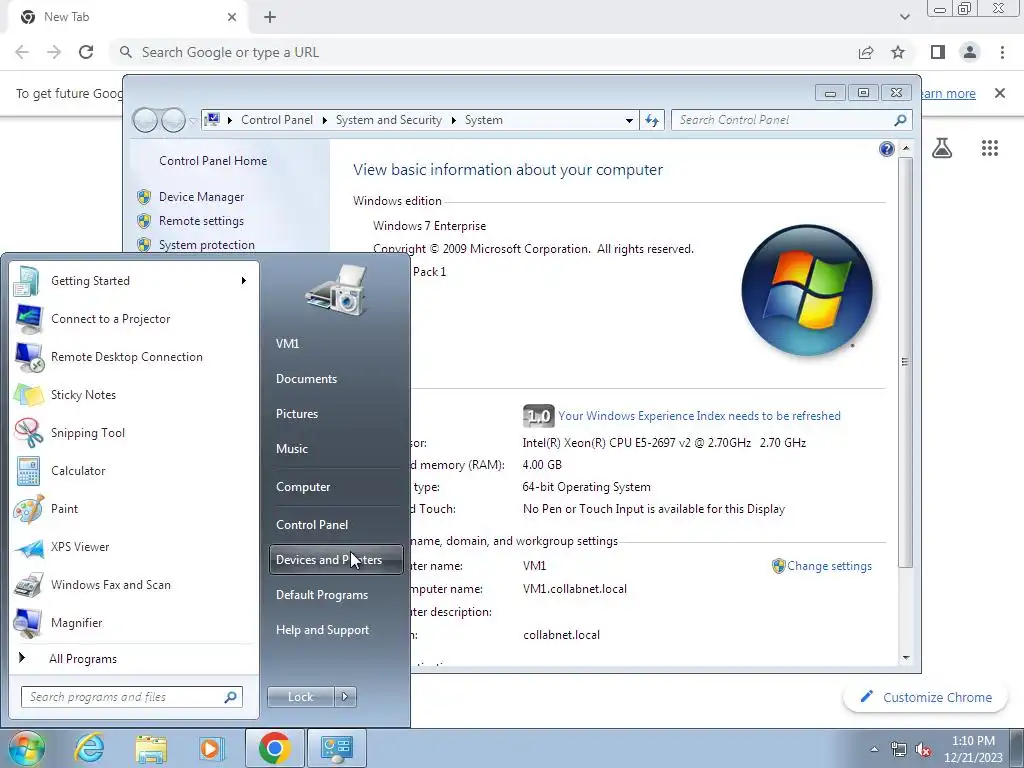Focus Search Control Panel field
The width and height of the screenshot is (1024, 768).
pos(791,120)
